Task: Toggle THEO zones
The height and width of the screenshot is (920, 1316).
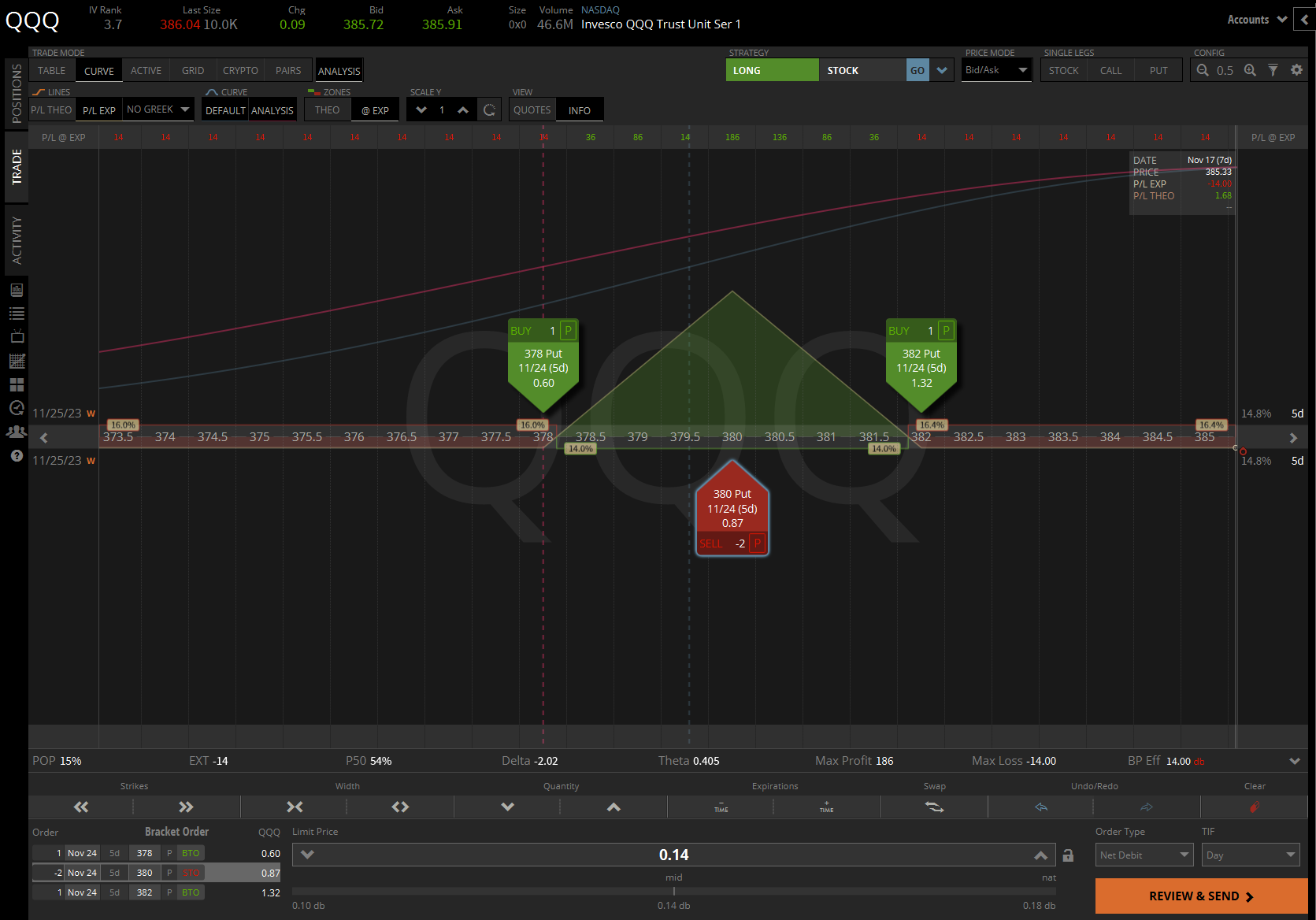Action: click(328, 110)
